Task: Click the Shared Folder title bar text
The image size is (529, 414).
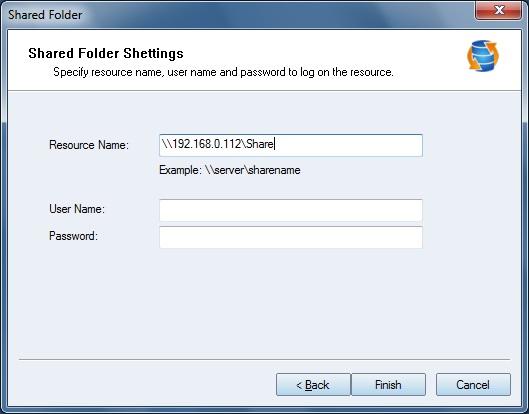Action: pyautogui.click(x=45, y=15)
